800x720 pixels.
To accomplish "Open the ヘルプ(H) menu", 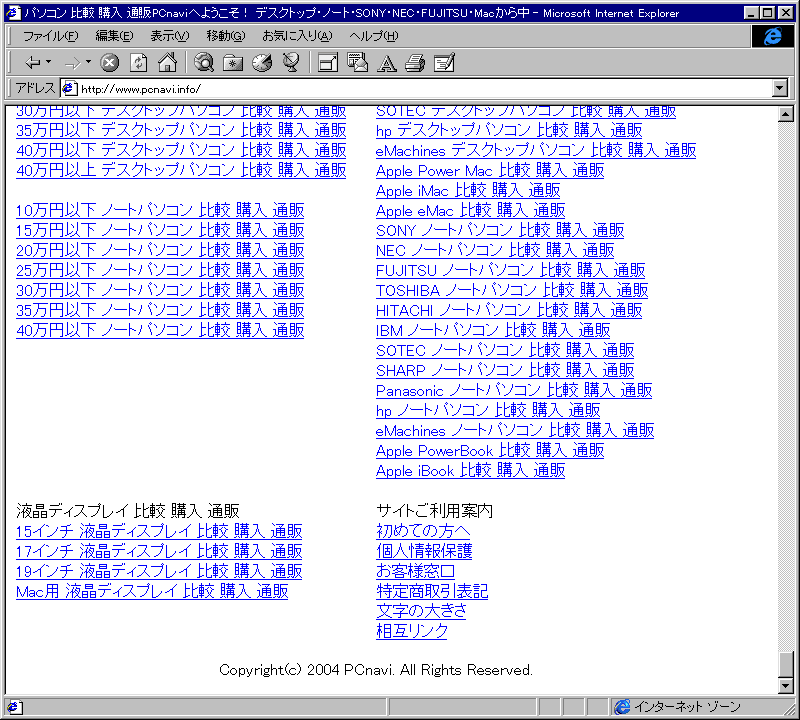I will point(374,36).
